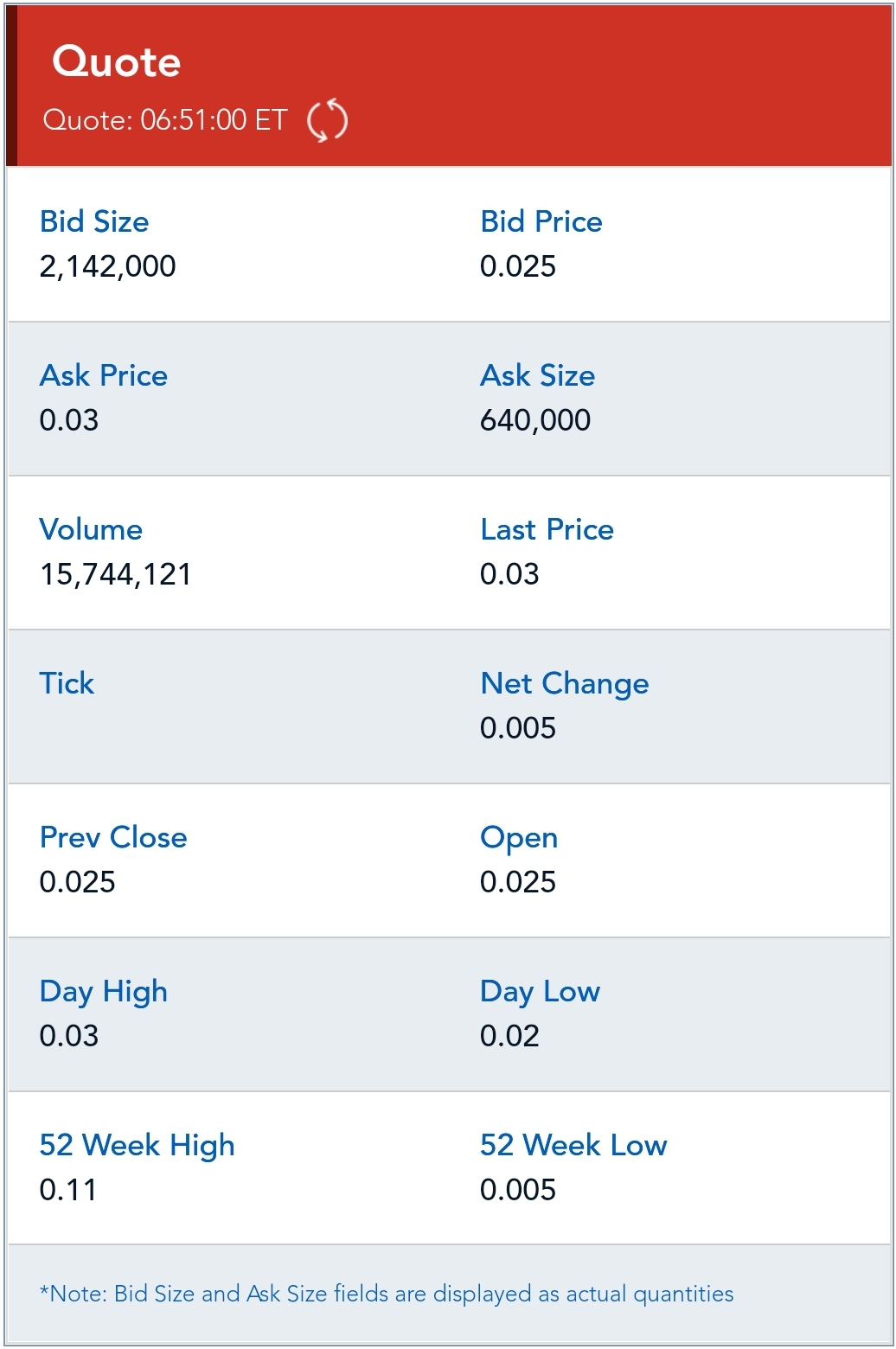Click the 52 Week Low label
Viewport: 896px width, 1349px height.
pos(574,1146)
